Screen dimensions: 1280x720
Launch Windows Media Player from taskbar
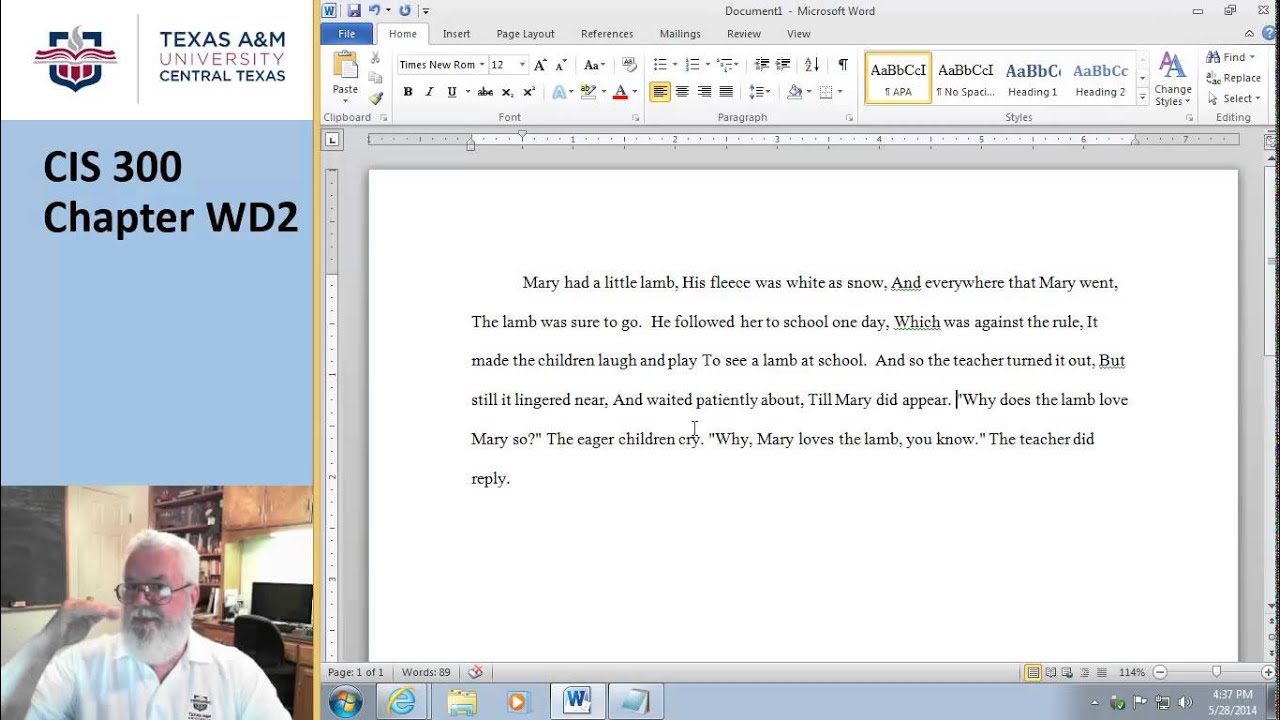pos(517,701)
